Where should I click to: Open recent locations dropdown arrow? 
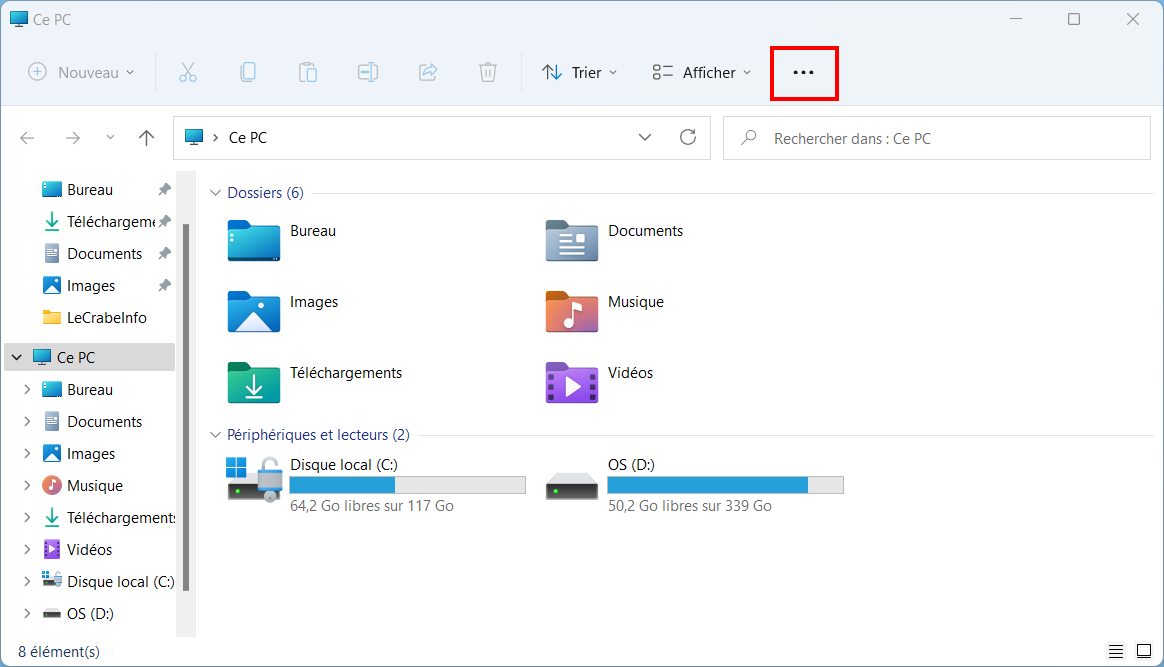click(x=110, y=138)
